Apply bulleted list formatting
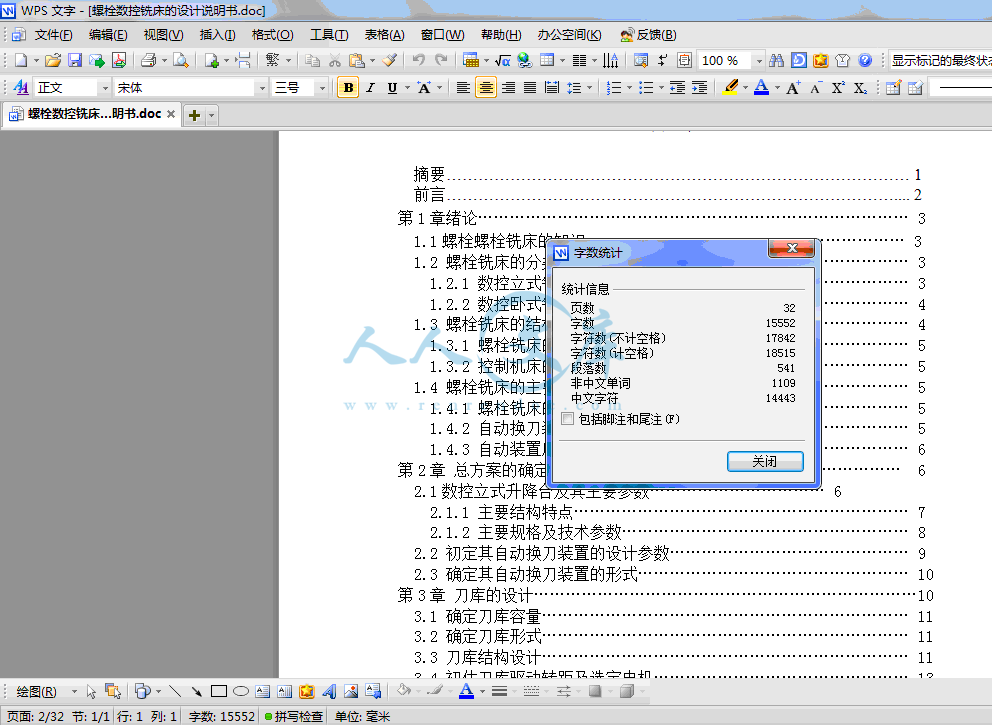This screenshot has width=992, height=725. (646, 87)
